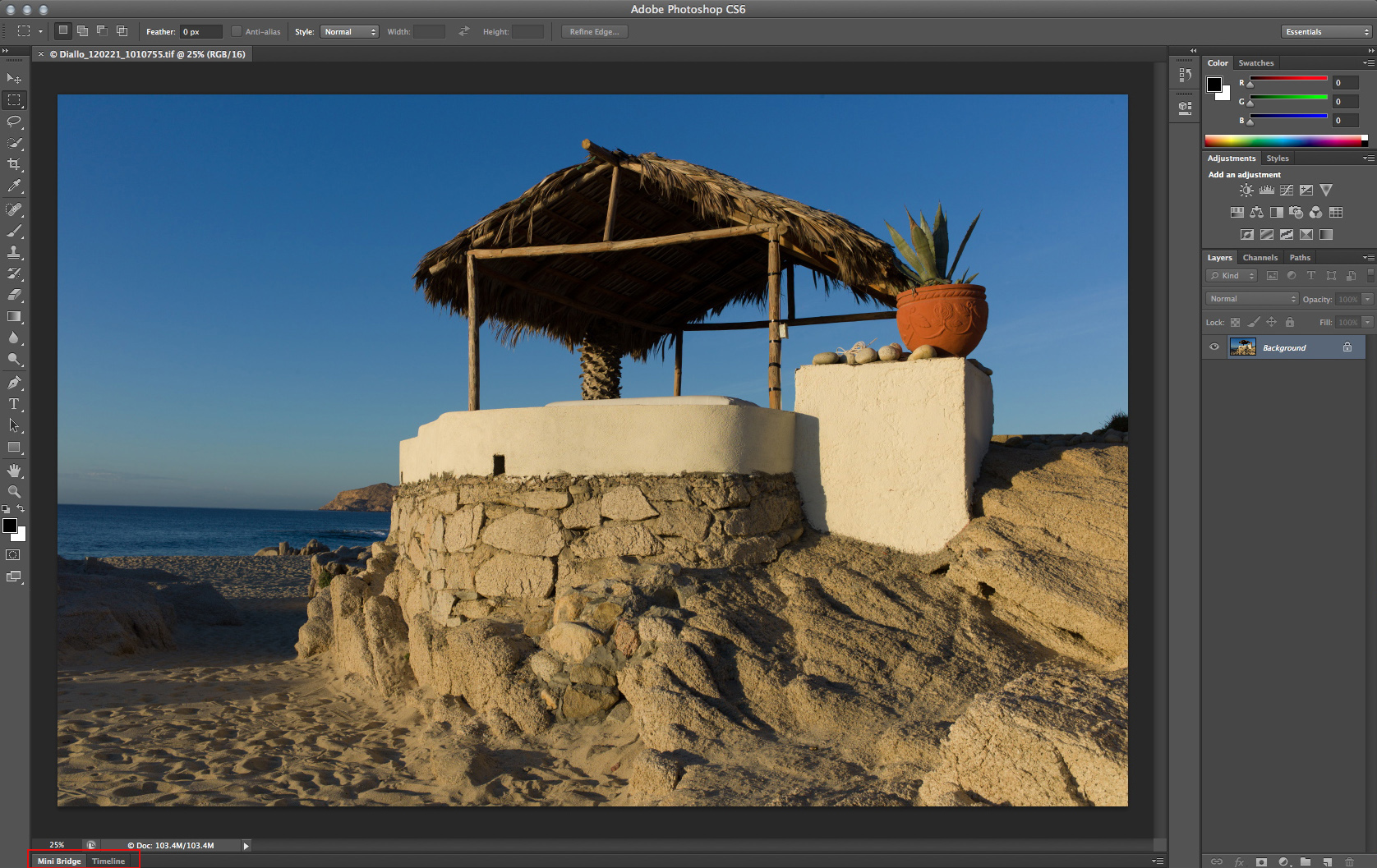Select the Move tool
The height and width of the screenshot is (868, 1377).
14,79
